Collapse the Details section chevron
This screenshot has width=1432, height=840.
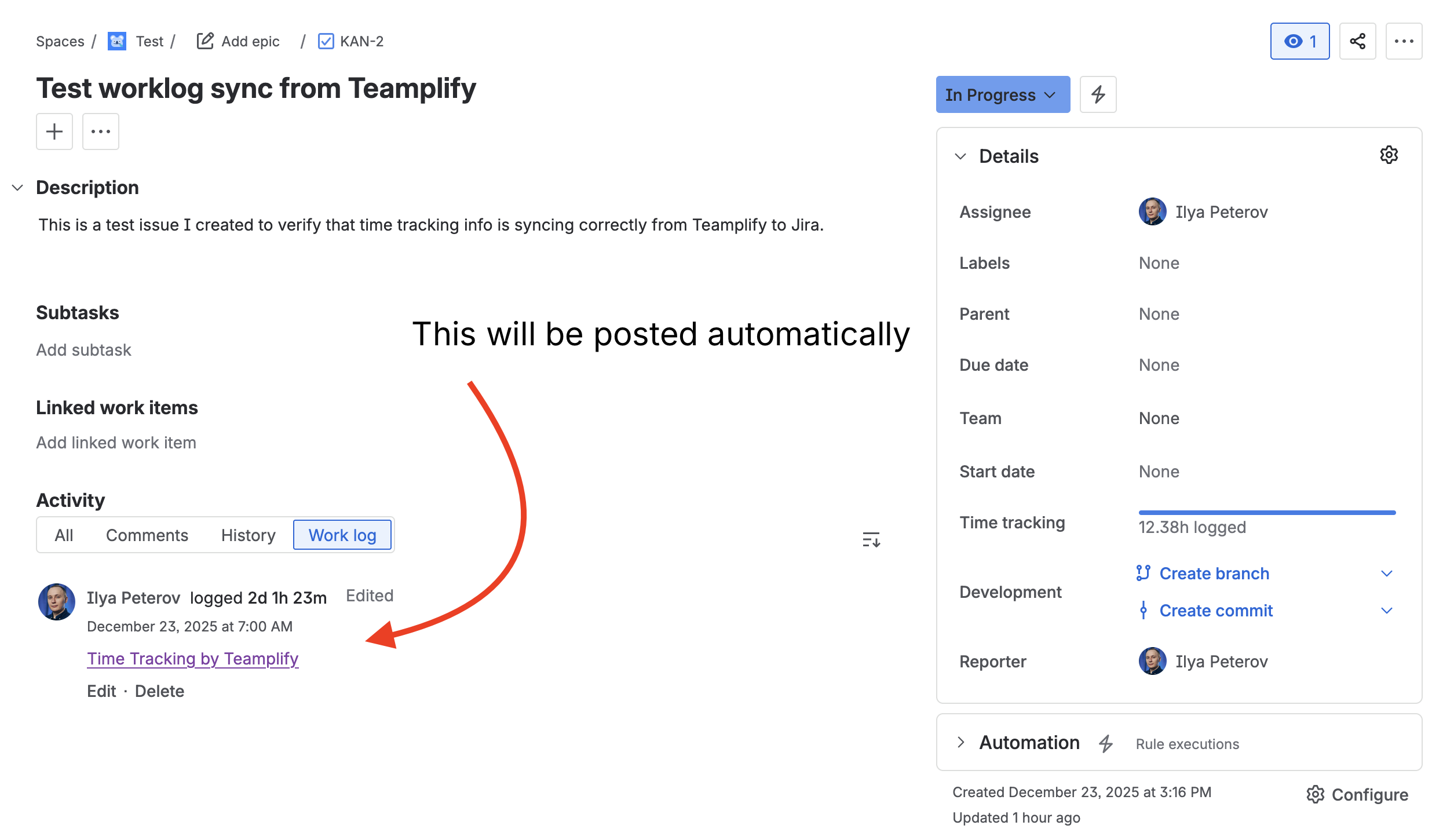(x=960, y=156)
